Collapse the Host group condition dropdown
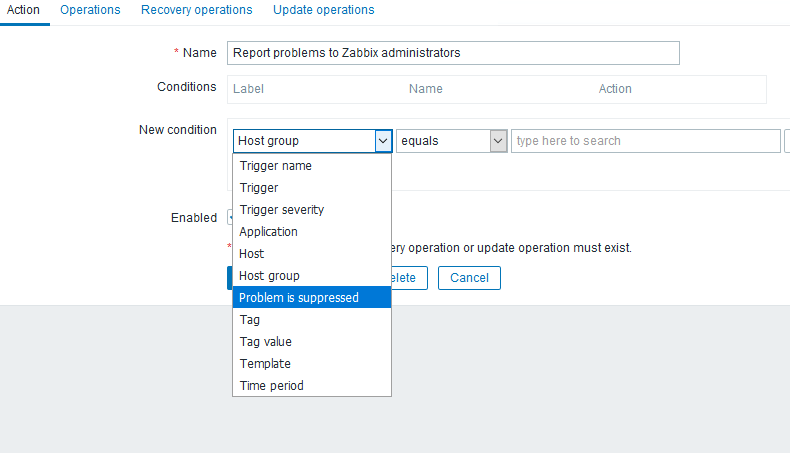 (383, 141)
